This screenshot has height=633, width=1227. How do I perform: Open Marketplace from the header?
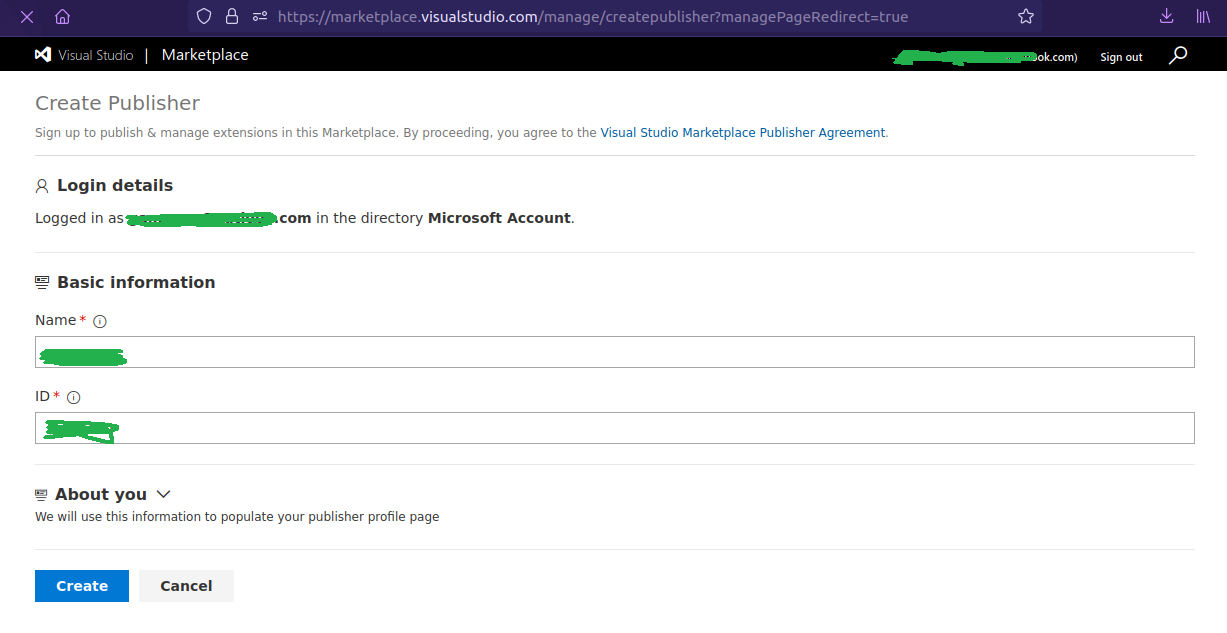pos(204,55)
